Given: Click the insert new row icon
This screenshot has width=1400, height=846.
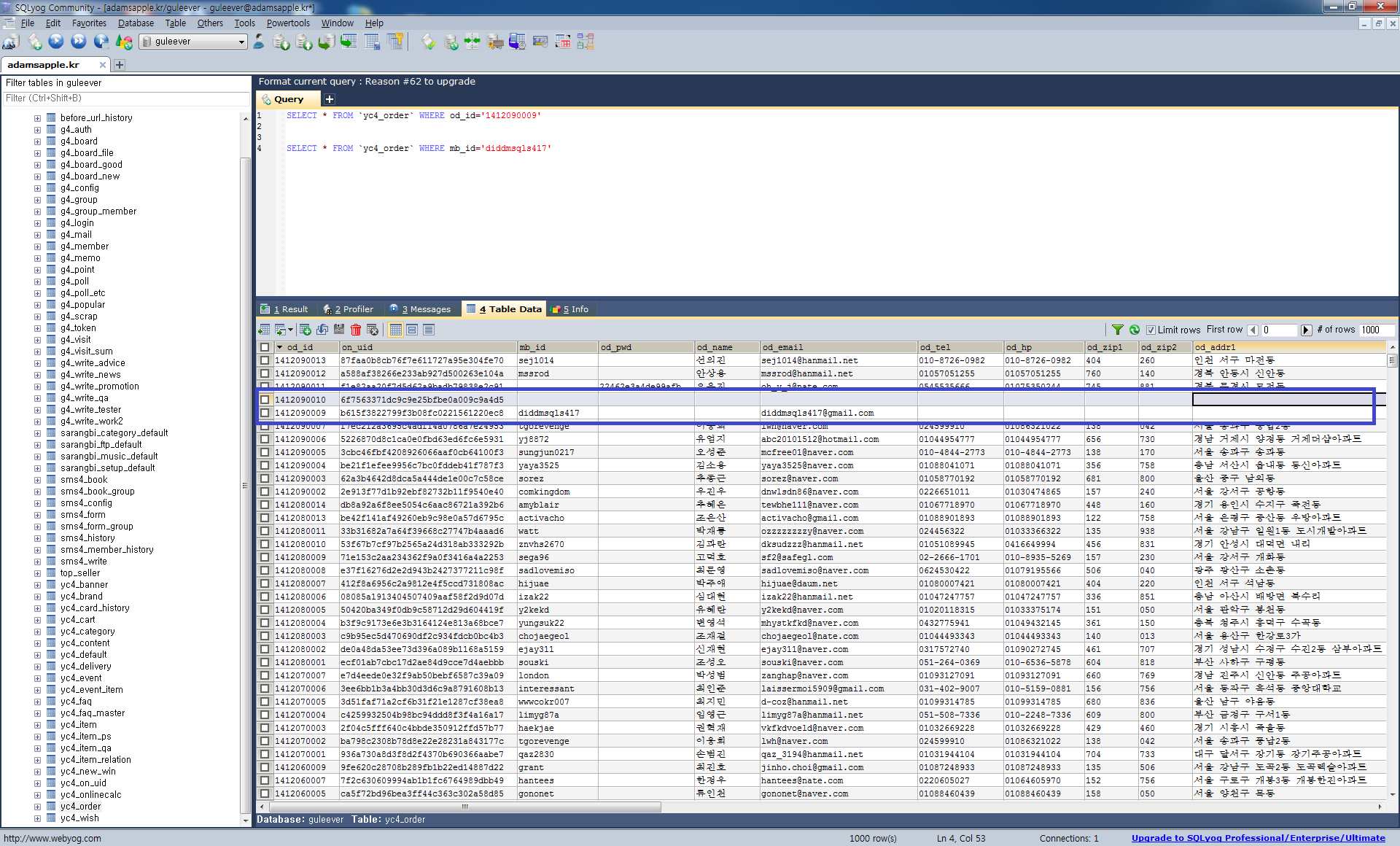Looking at the screenshot, I should pos(305,330).
